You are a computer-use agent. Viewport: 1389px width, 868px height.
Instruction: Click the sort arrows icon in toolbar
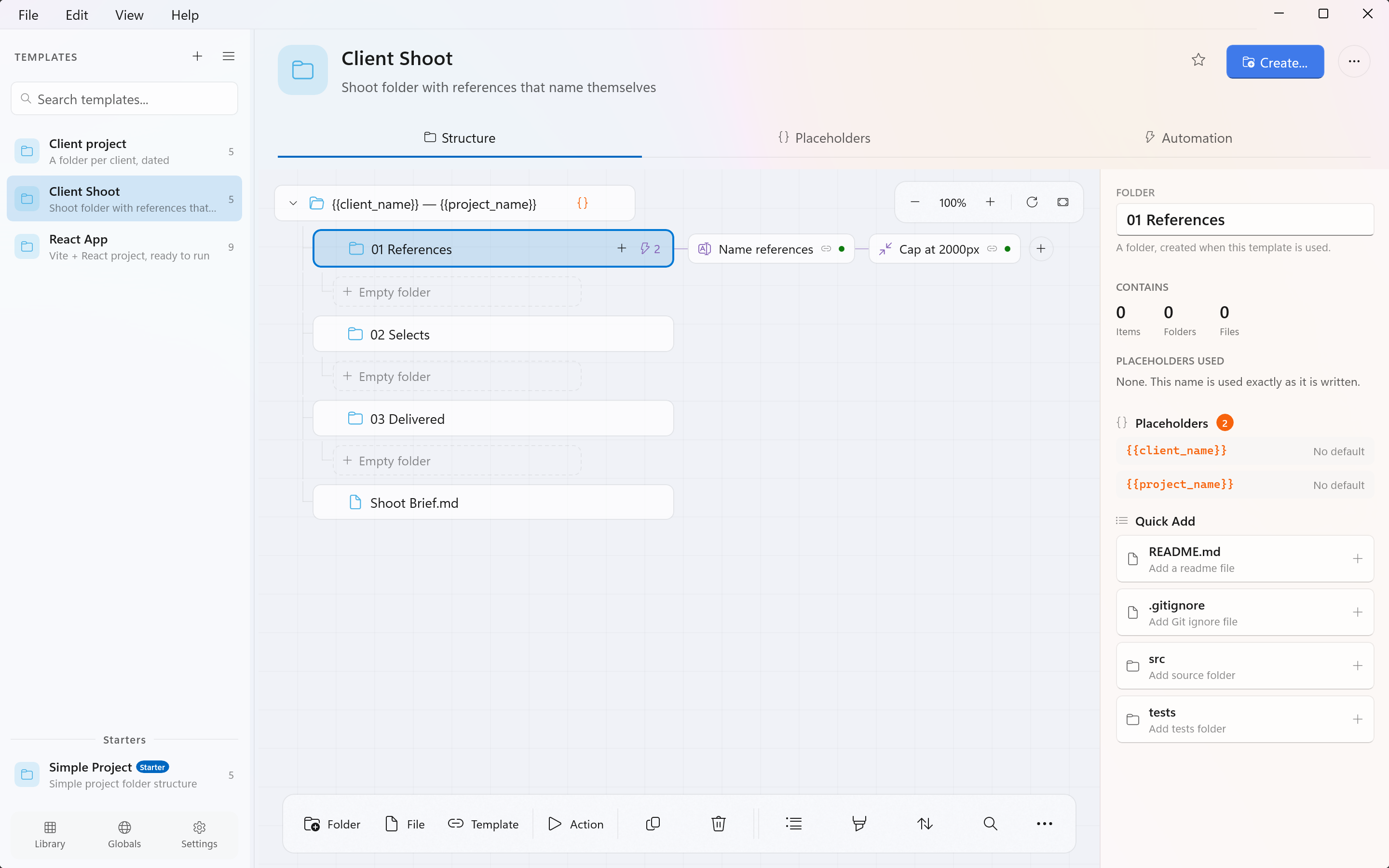[925, 824]
